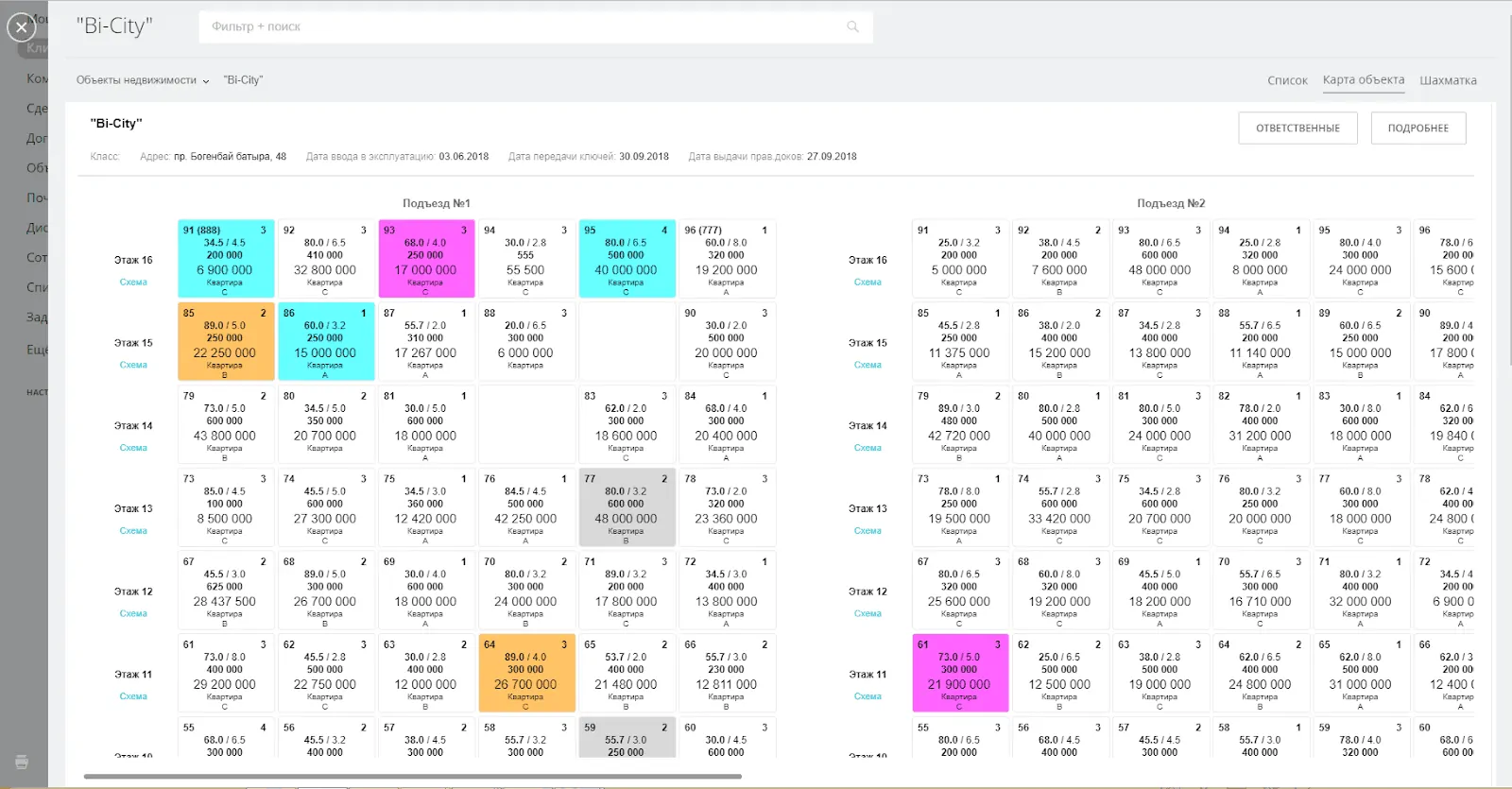Click the magnifier icon in the search bar
The width and height of the screenshot is (1512, 789).
[x=852, y=26]
